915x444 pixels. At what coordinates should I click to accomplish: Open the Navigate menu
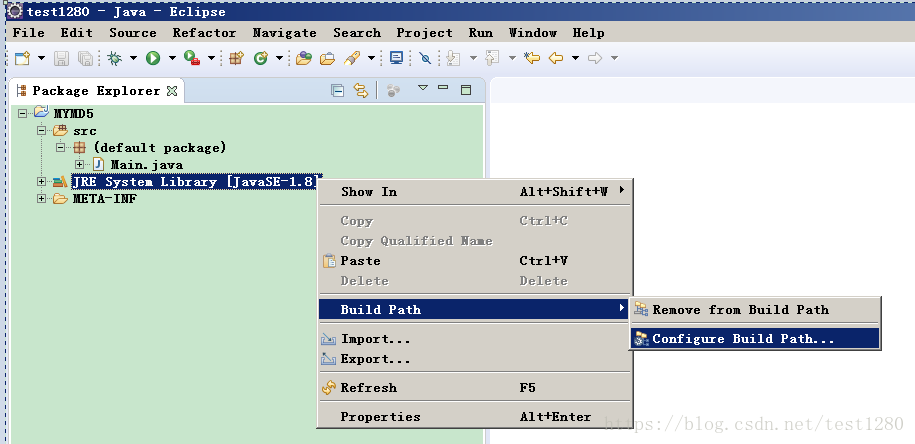284,33
